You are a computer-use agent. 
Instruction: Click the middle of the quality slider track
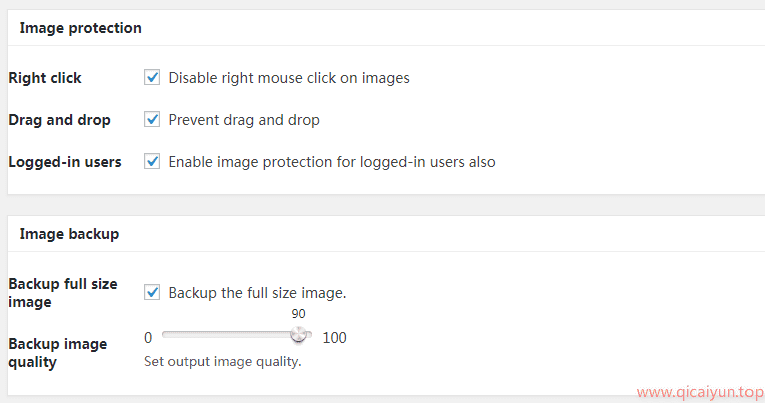pyautogui.click(x=236, y=336)
